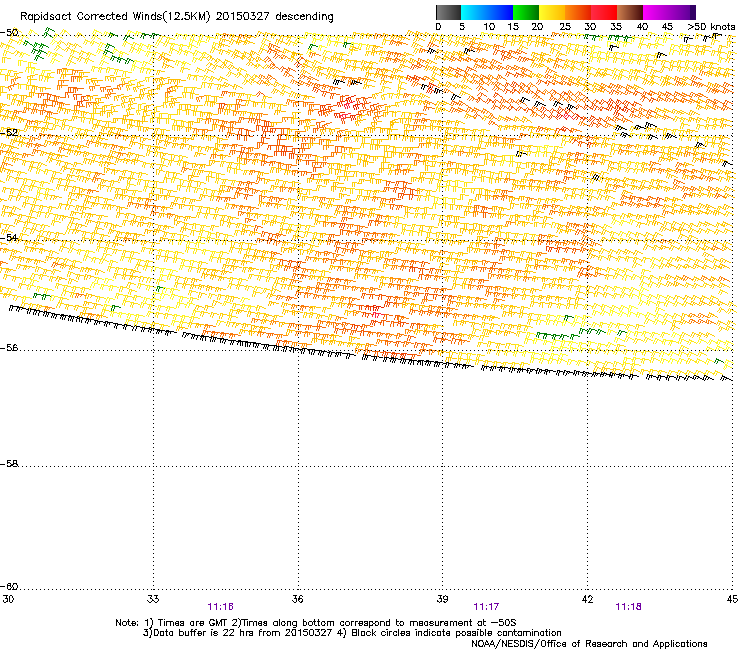The image size is (740, 650).
Task: Click the 'descending' word in the title
Action: tap(304, 17)
